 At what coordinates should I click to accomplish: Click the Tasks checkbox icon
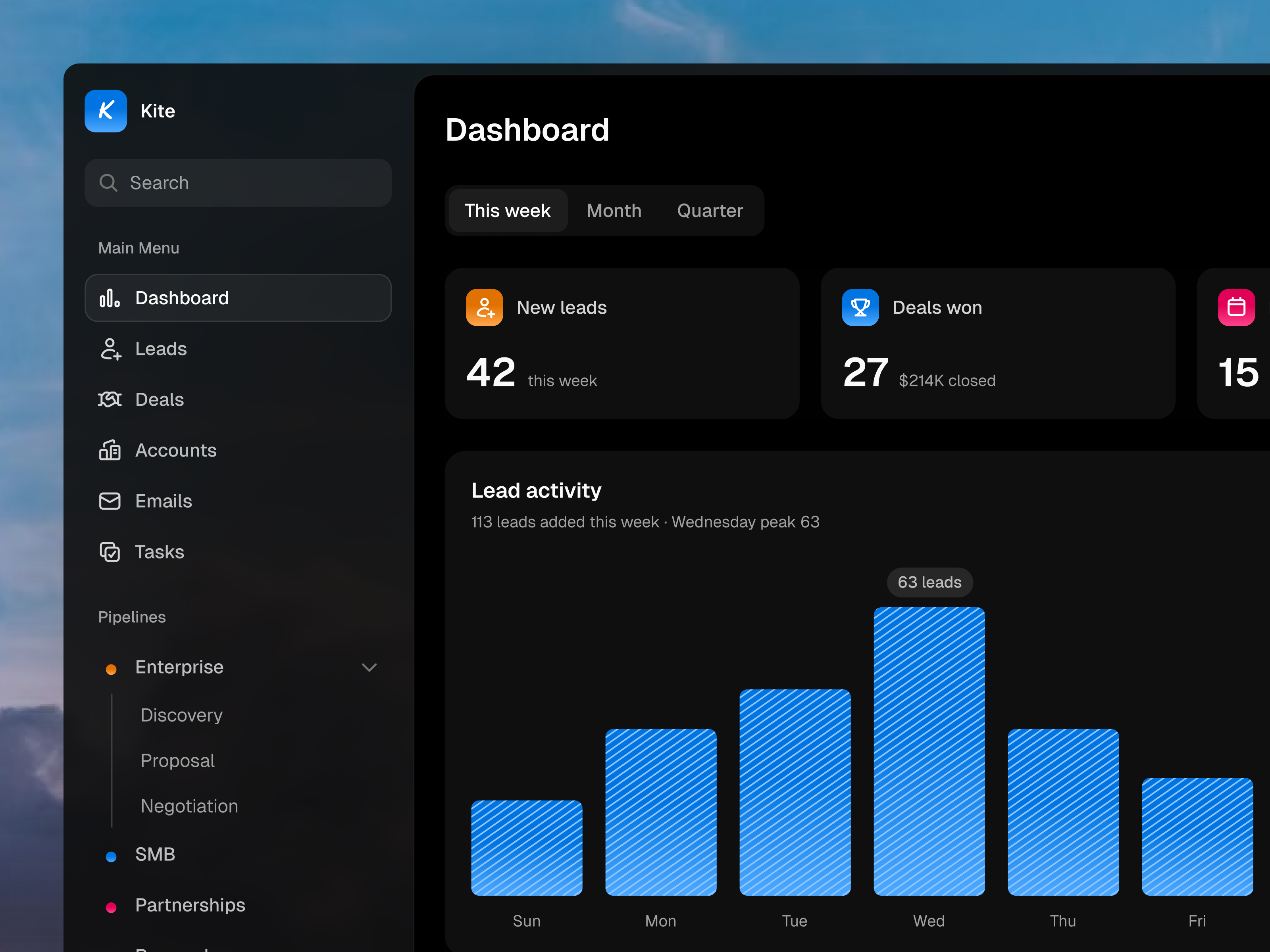(110, 552)
